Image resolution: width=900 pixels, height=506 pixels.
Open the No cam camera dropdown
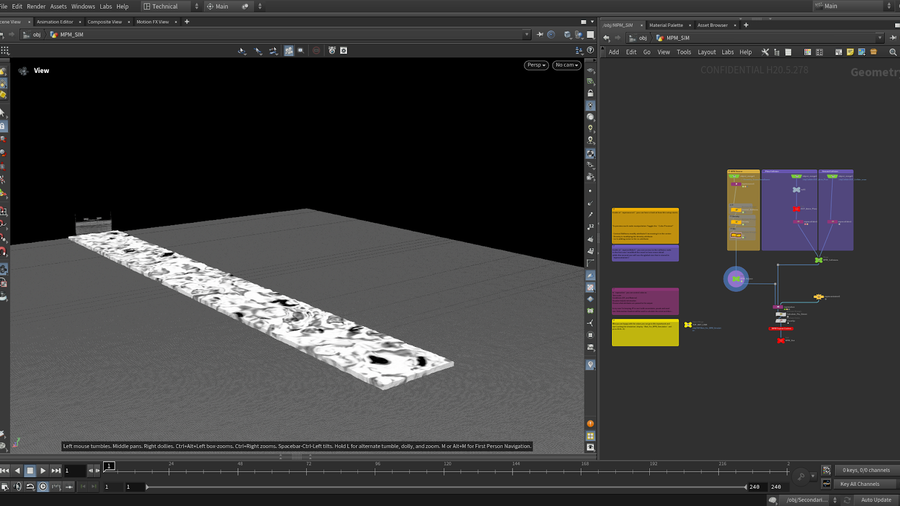[x=566, y=65]
